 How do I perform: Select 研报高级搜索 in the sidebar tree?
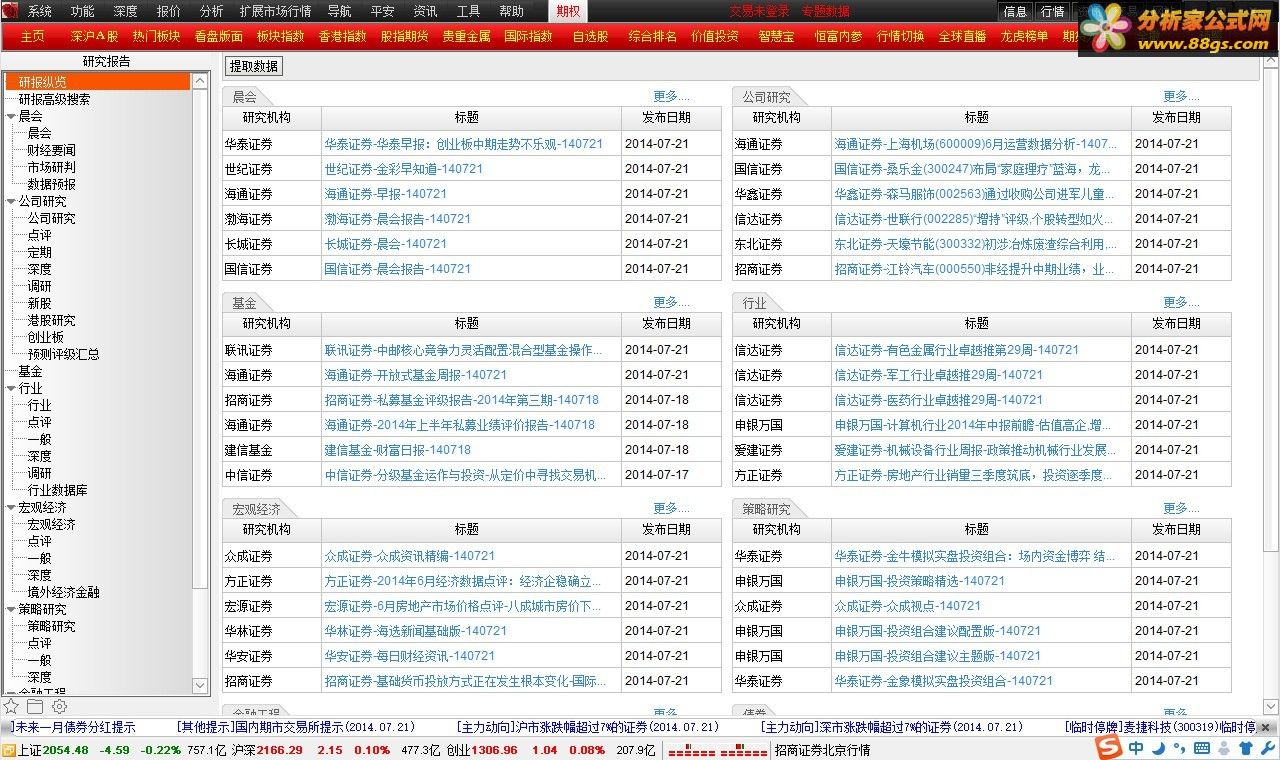coord(54,99)
